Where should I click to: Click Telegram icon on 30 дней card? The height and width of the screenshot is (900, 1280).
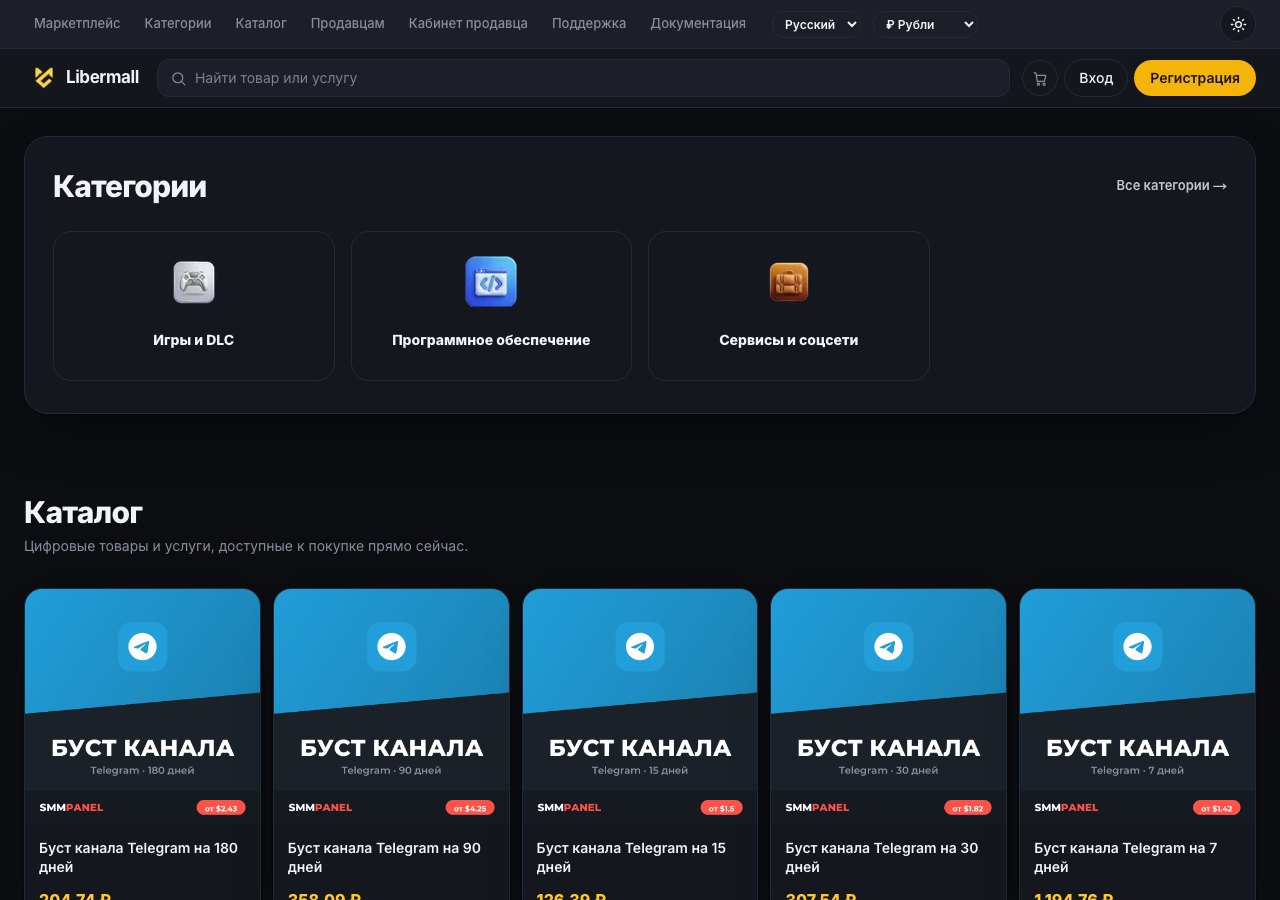click(888, 647)
